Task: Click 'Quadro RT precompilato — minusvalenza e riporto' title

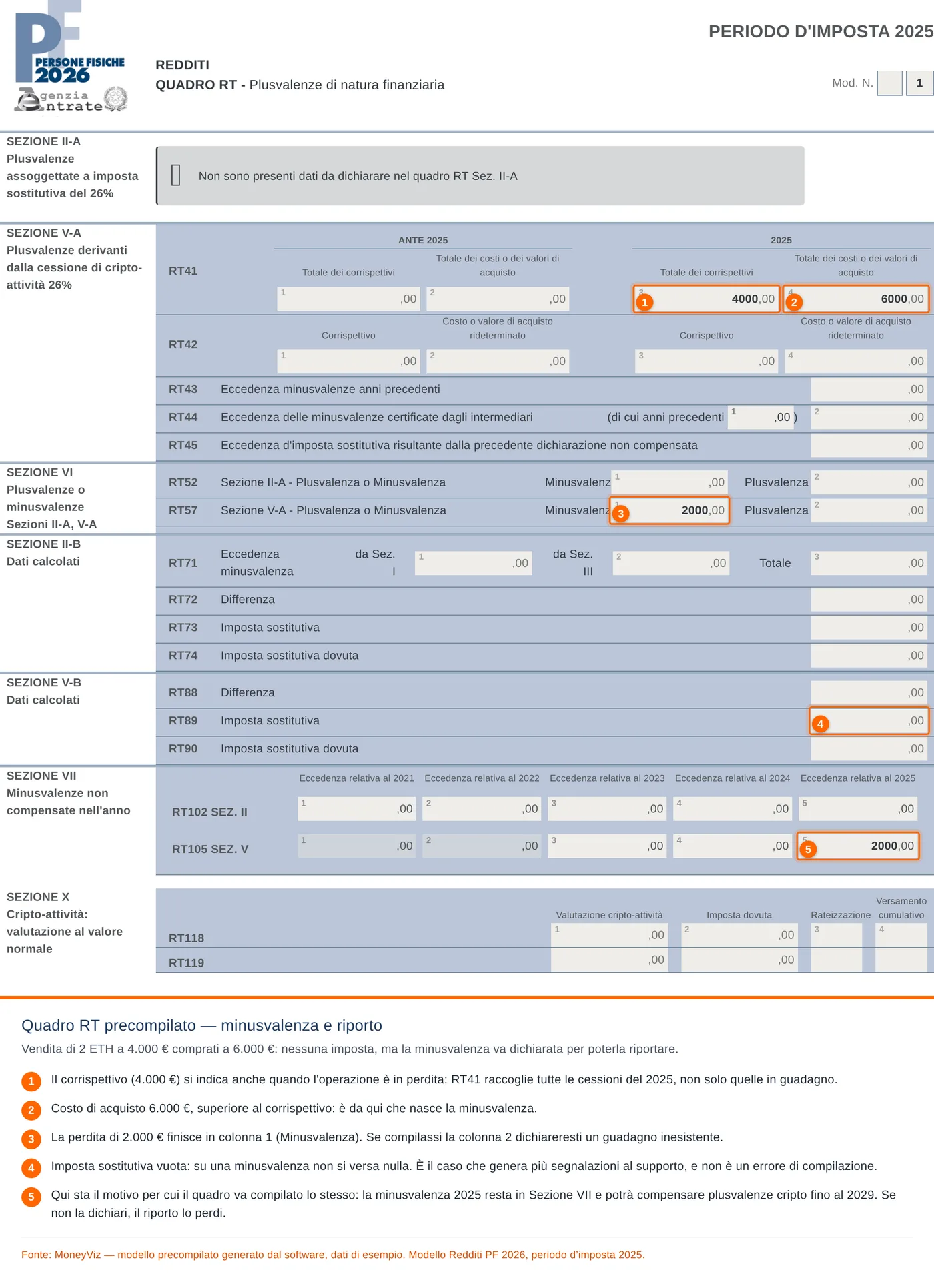Action: pyautogui.click(x=201, y=1025)
